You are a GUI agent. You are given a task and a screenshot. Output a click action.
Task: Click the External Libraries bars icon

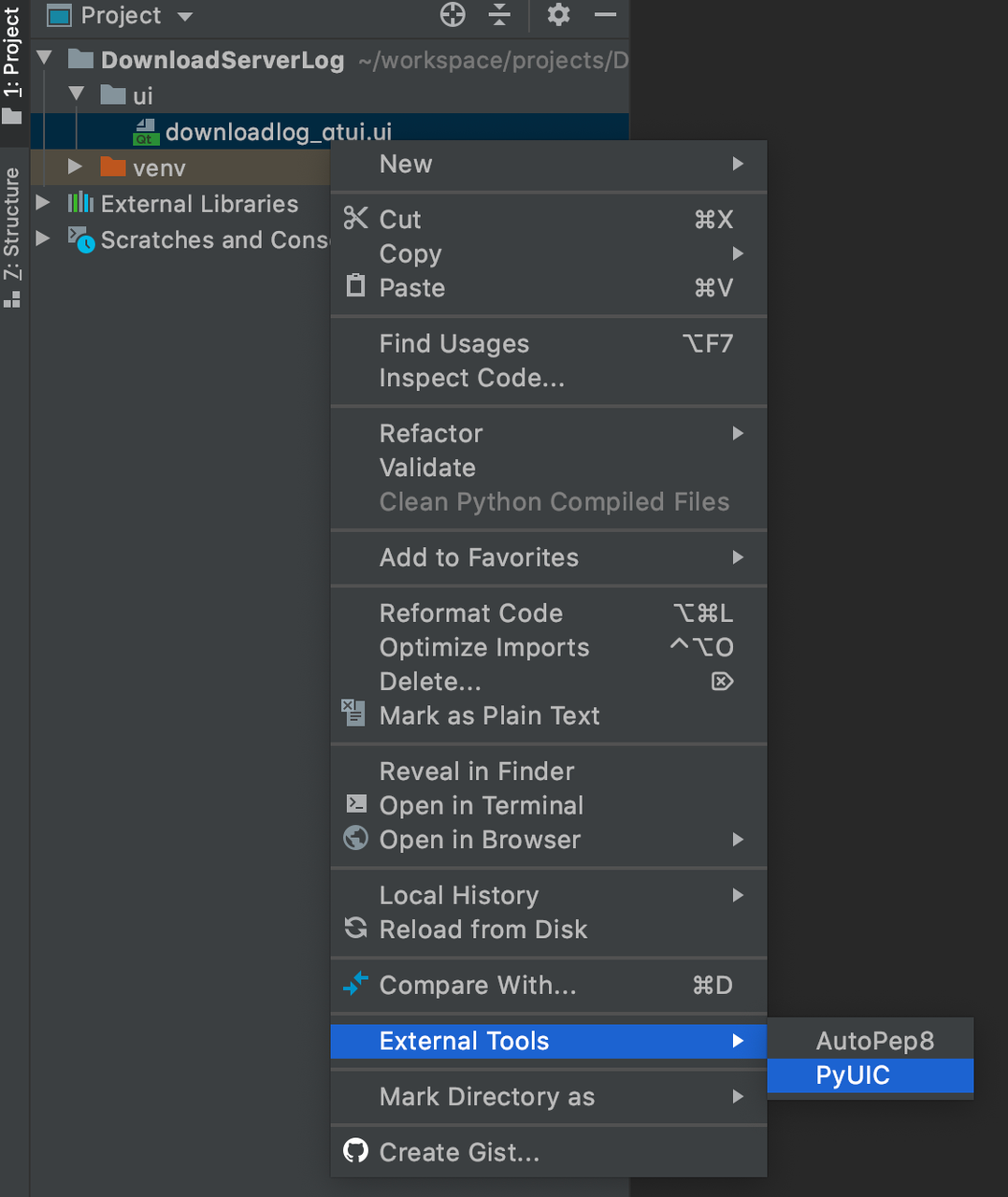coord(81,202)
